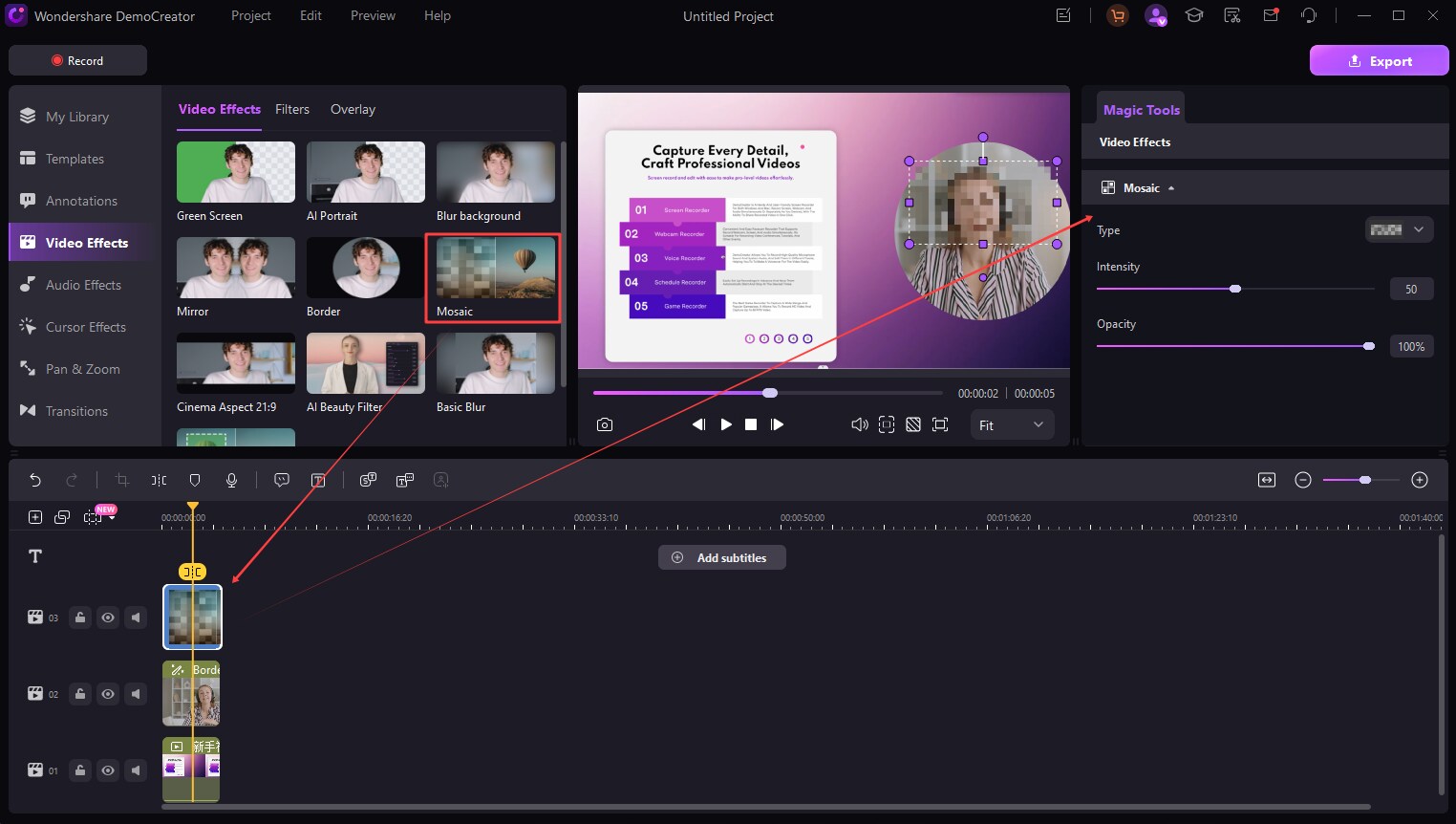The image size is (1456, 824).
Task: Open Pan & Zoom in the sidebar
Action: (82, 369)
